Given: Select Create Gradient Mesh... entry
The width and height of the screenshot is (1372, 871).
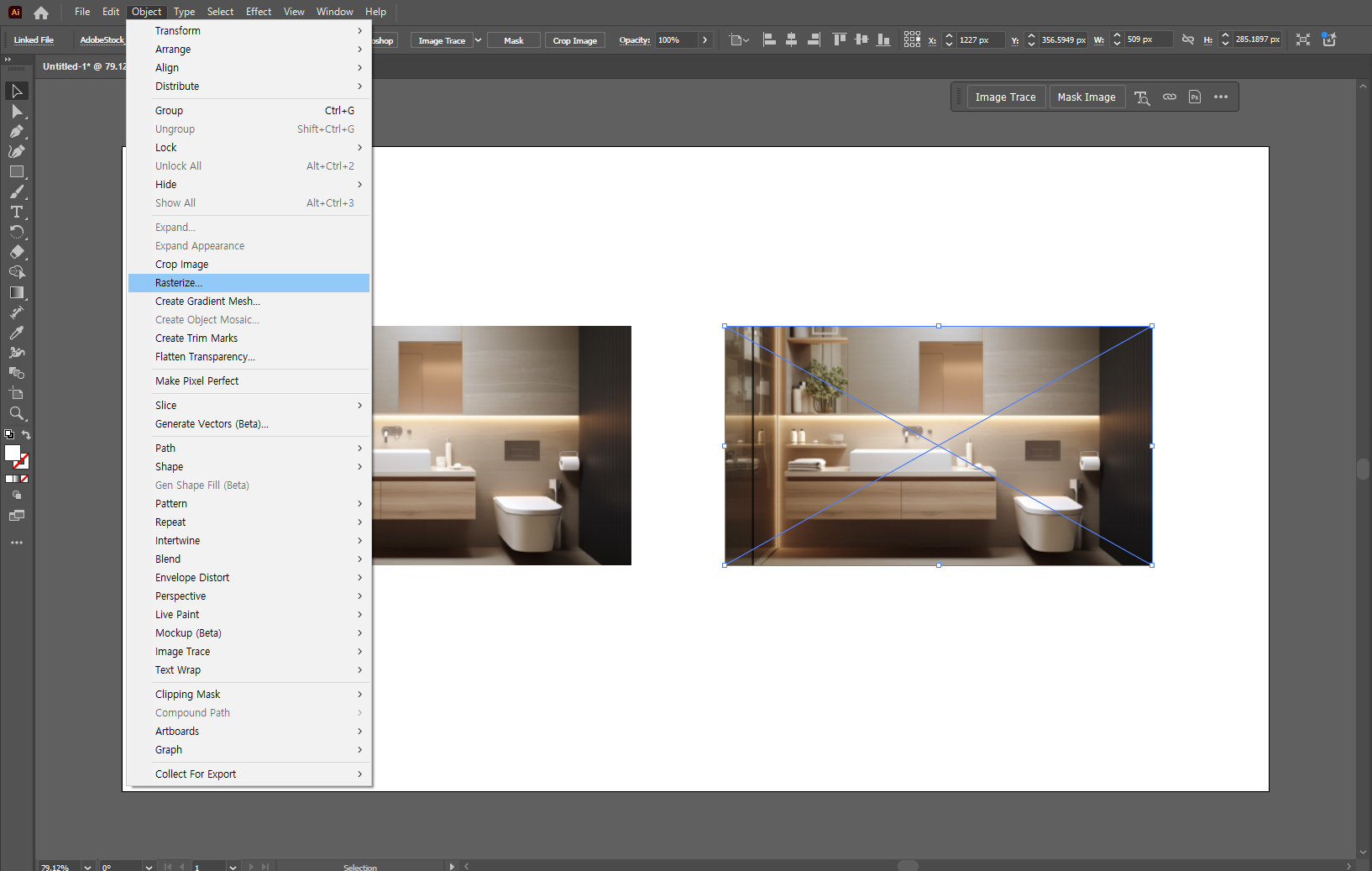Looking at the screenshot, I should [249, 302].
